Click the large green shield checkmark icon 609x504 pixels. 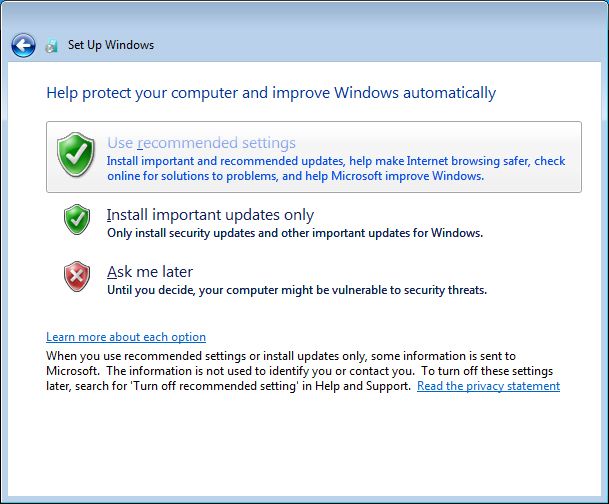coord(76,155)
